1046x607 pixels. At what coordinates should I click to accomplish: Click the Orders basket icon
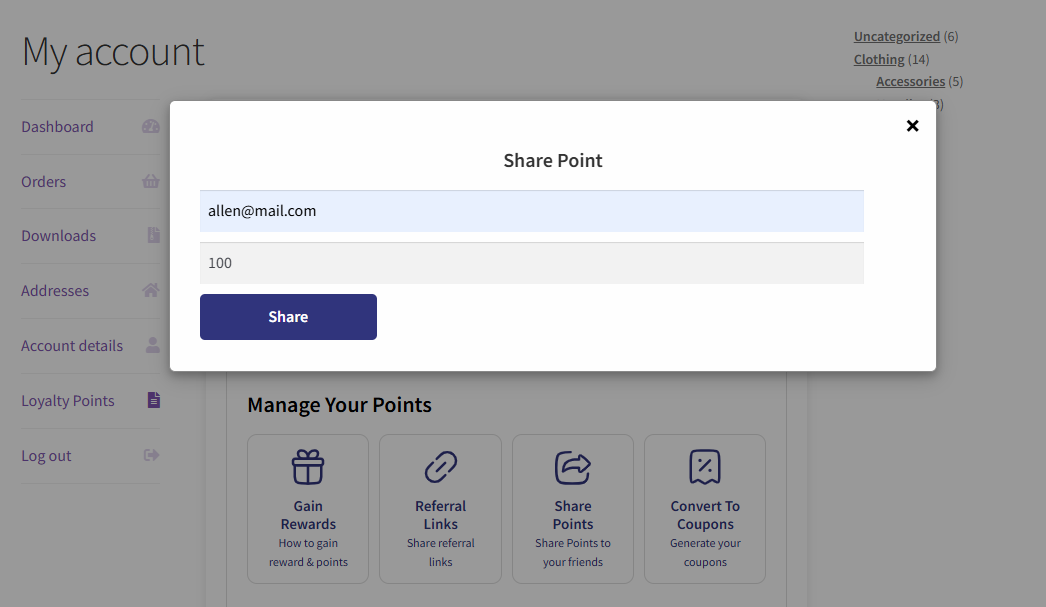tap(151, 182)
